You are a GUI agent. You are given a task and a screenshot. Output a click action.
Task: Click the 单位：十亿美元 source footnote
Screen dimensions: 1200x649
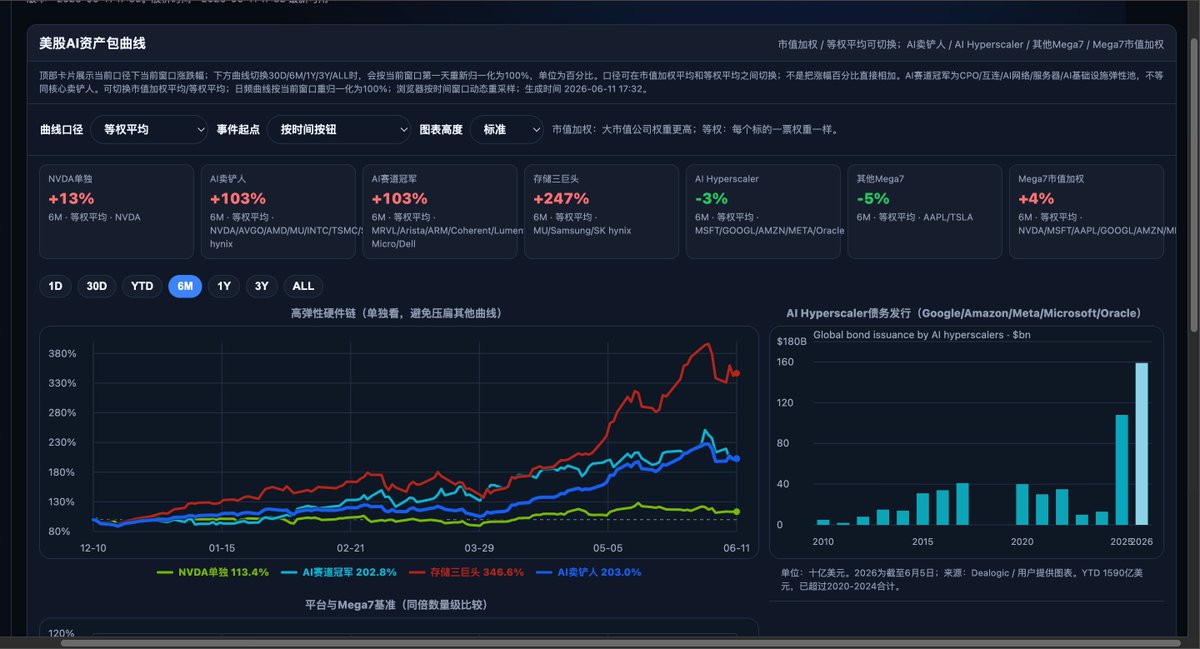pos(964,579)
